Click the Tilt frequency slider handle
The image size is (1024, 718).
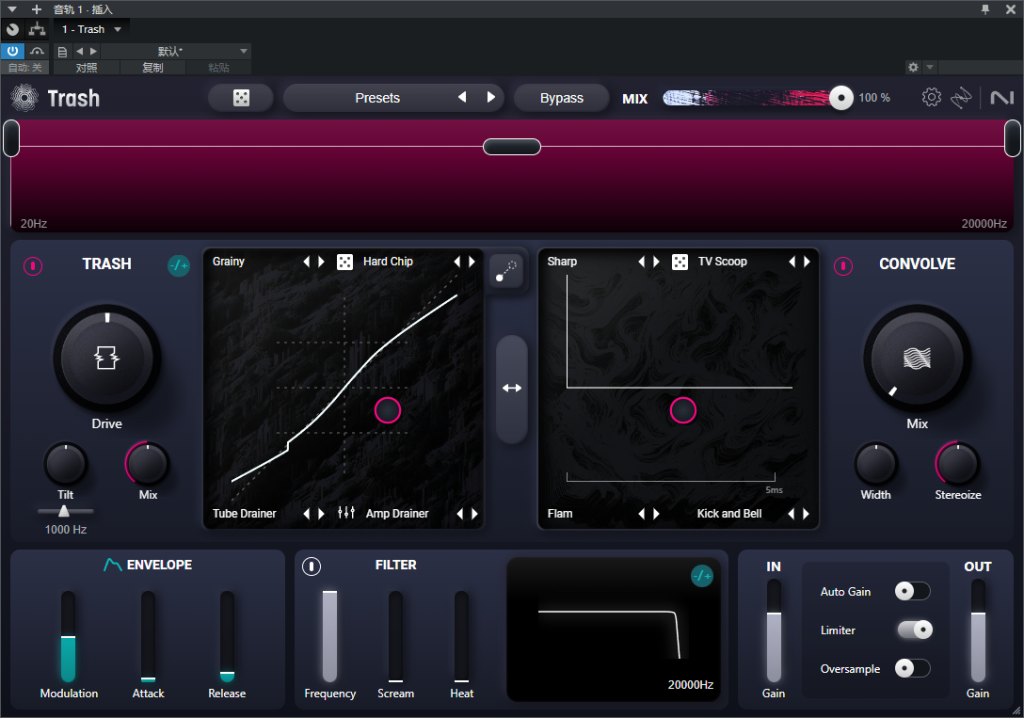pos(63,511)
